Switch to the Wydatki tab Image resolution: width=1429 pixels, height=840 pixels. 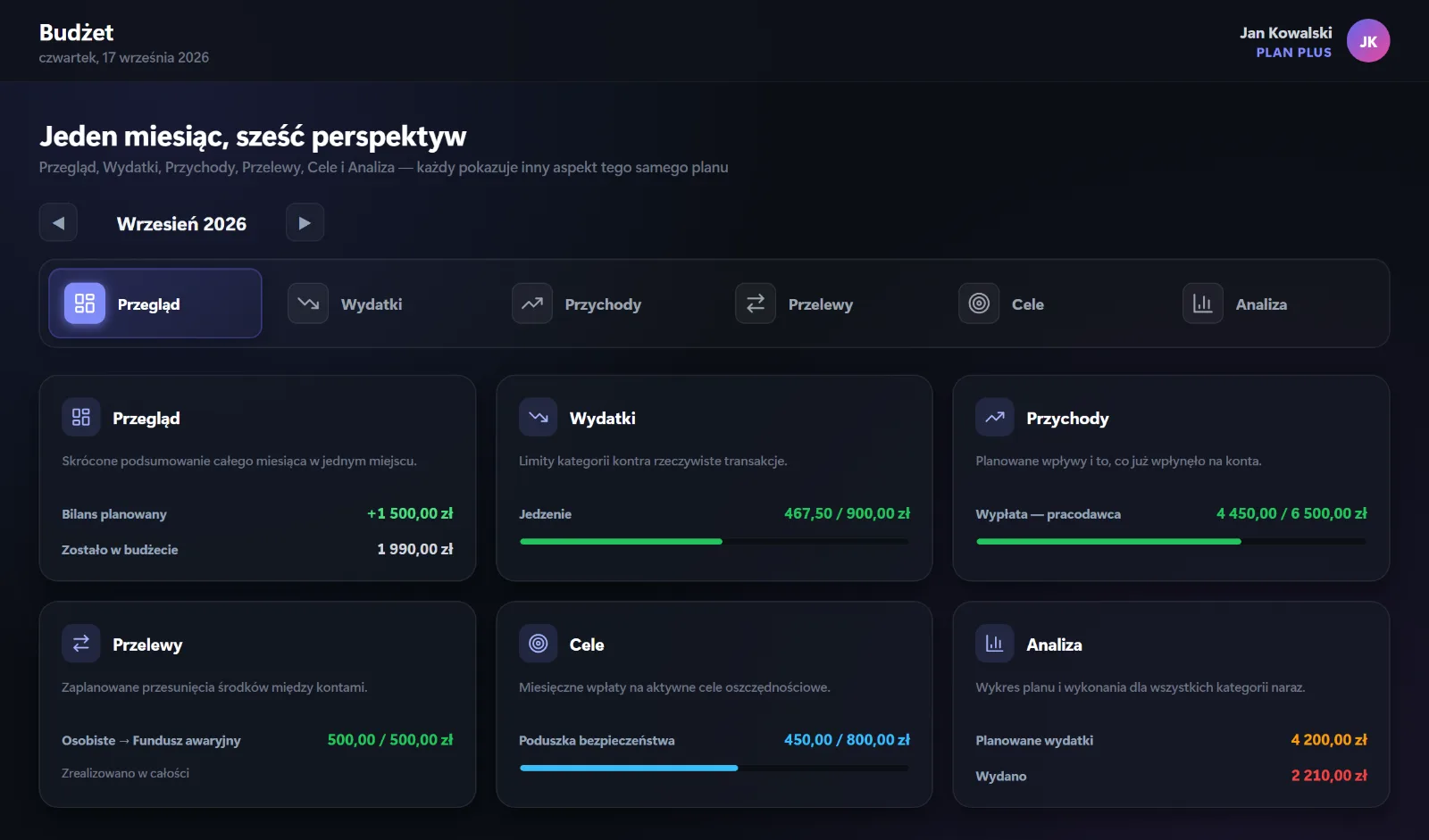tap(379, 304)
